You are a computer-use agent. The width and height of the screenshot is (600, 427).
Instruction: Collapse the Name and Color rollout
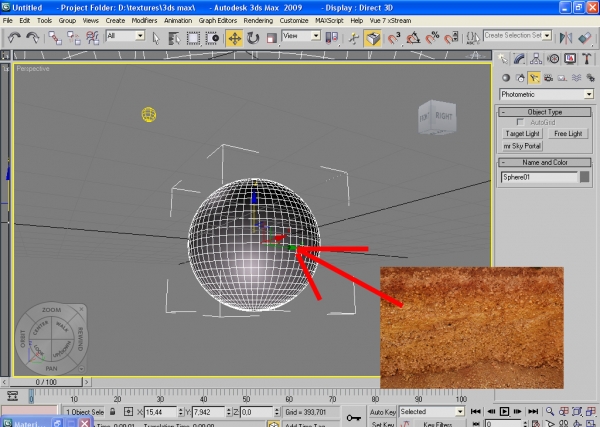pyautogui.click(x=545, y=163)
